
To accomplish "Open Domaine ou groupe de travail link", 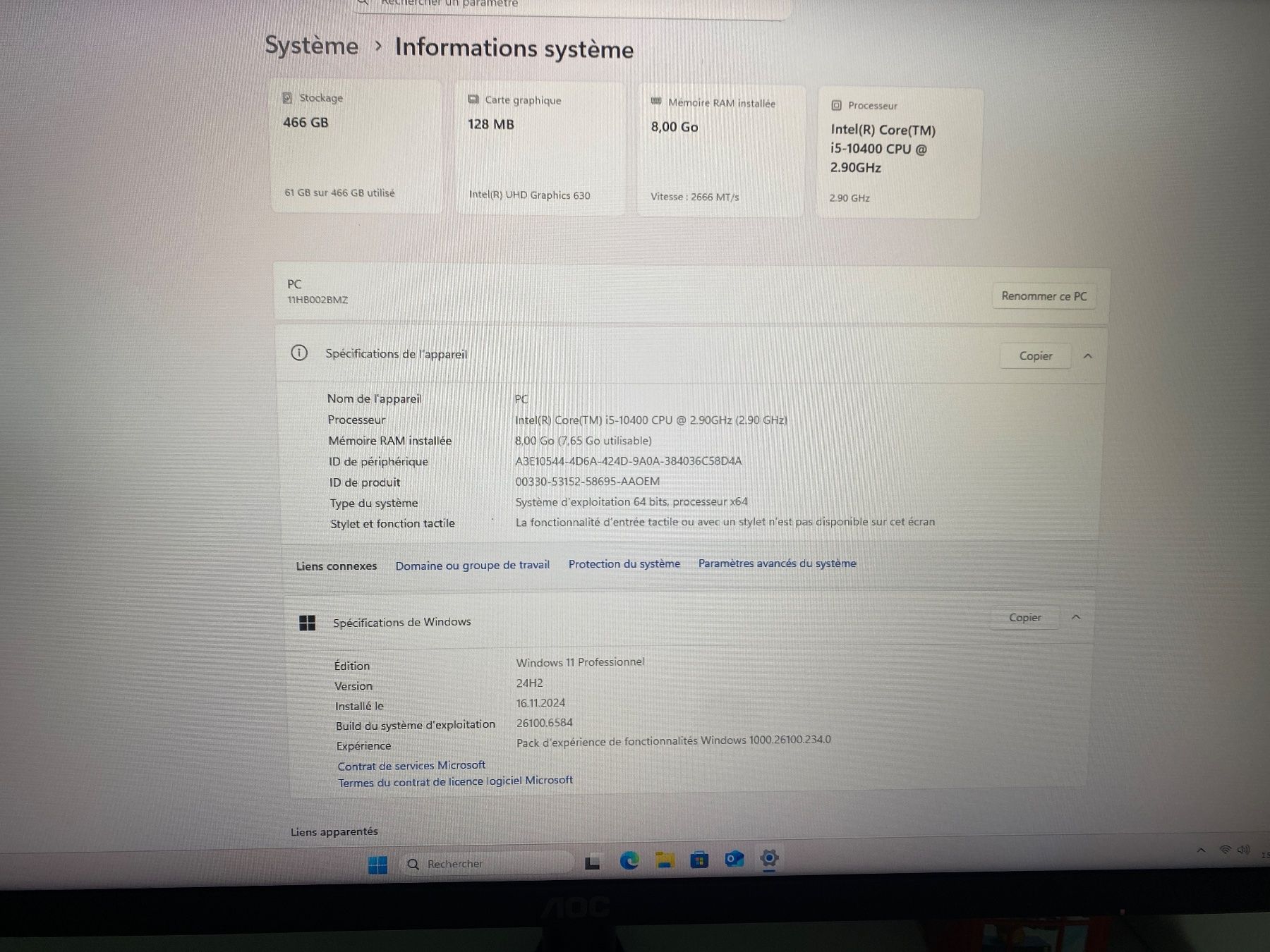I will [x=472, y=566].
